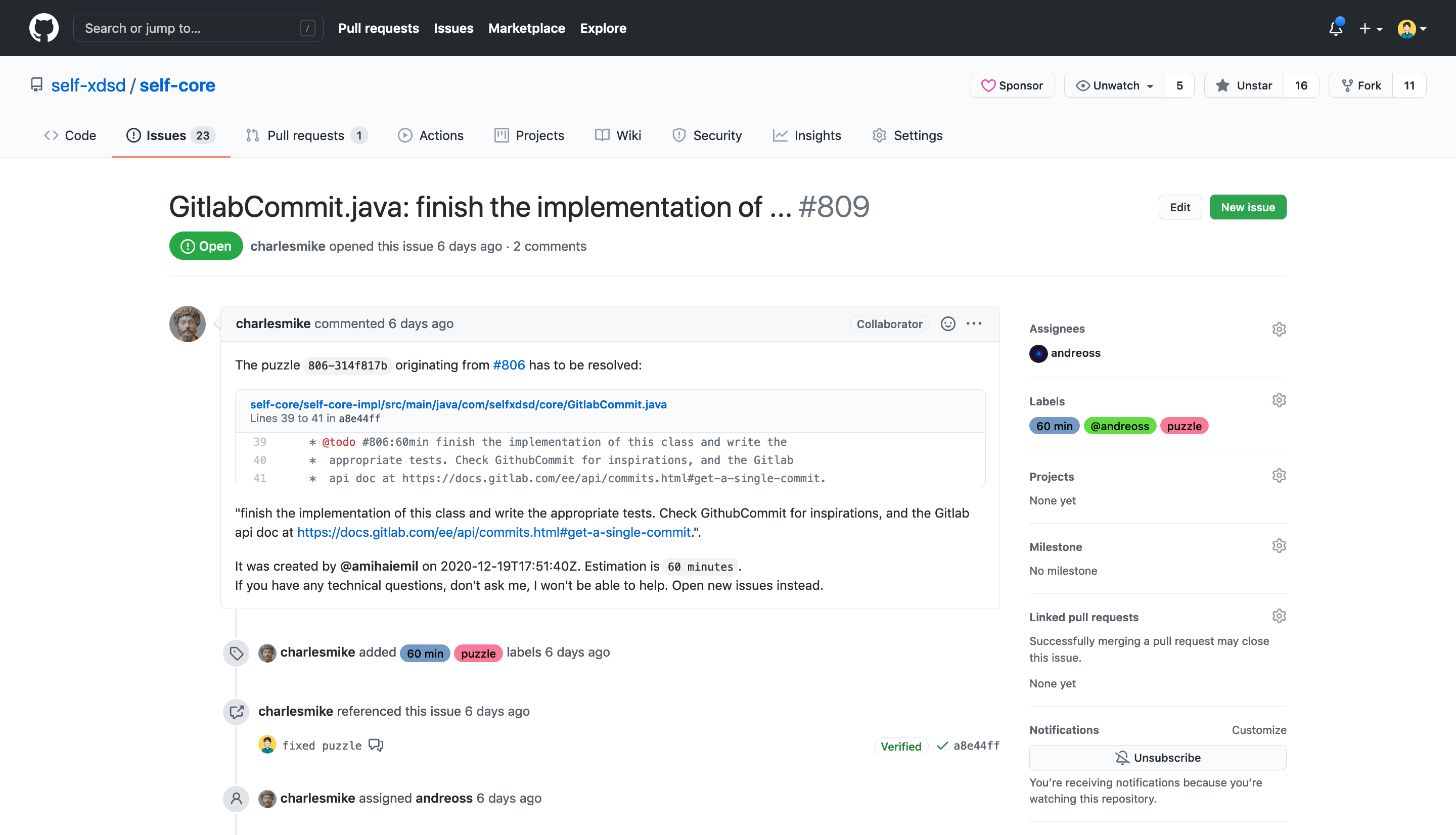Image resolution: width=1456 pixels, height=835 pixels.
Task: Focus the Search or jump to field
Action: pyautogui.click(x=198, y=28)
